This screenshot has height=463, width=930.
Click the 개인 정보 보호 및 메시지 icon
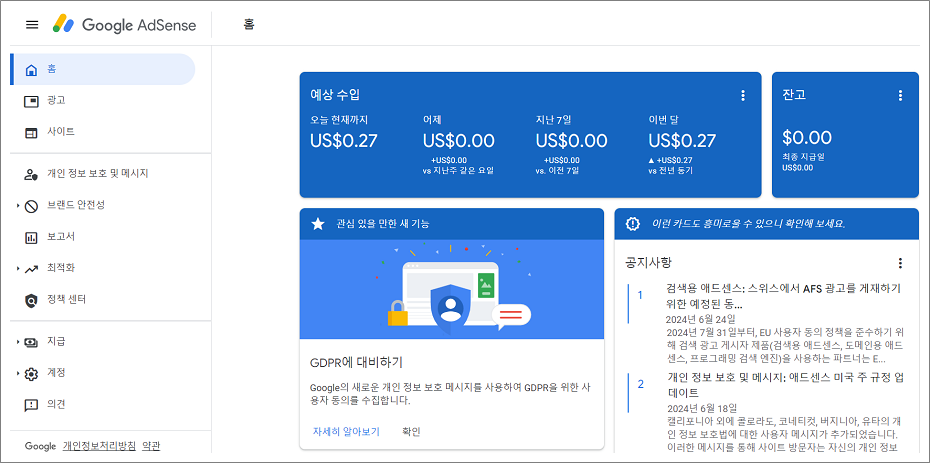[31, 174]
